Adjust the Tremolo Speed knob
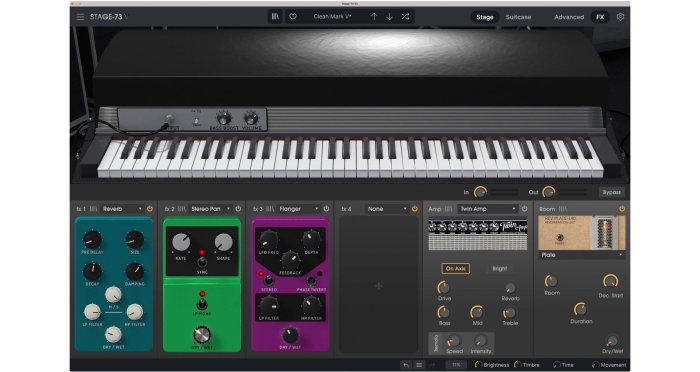Screen dimensions: 700x372 [x=454, y=341]
